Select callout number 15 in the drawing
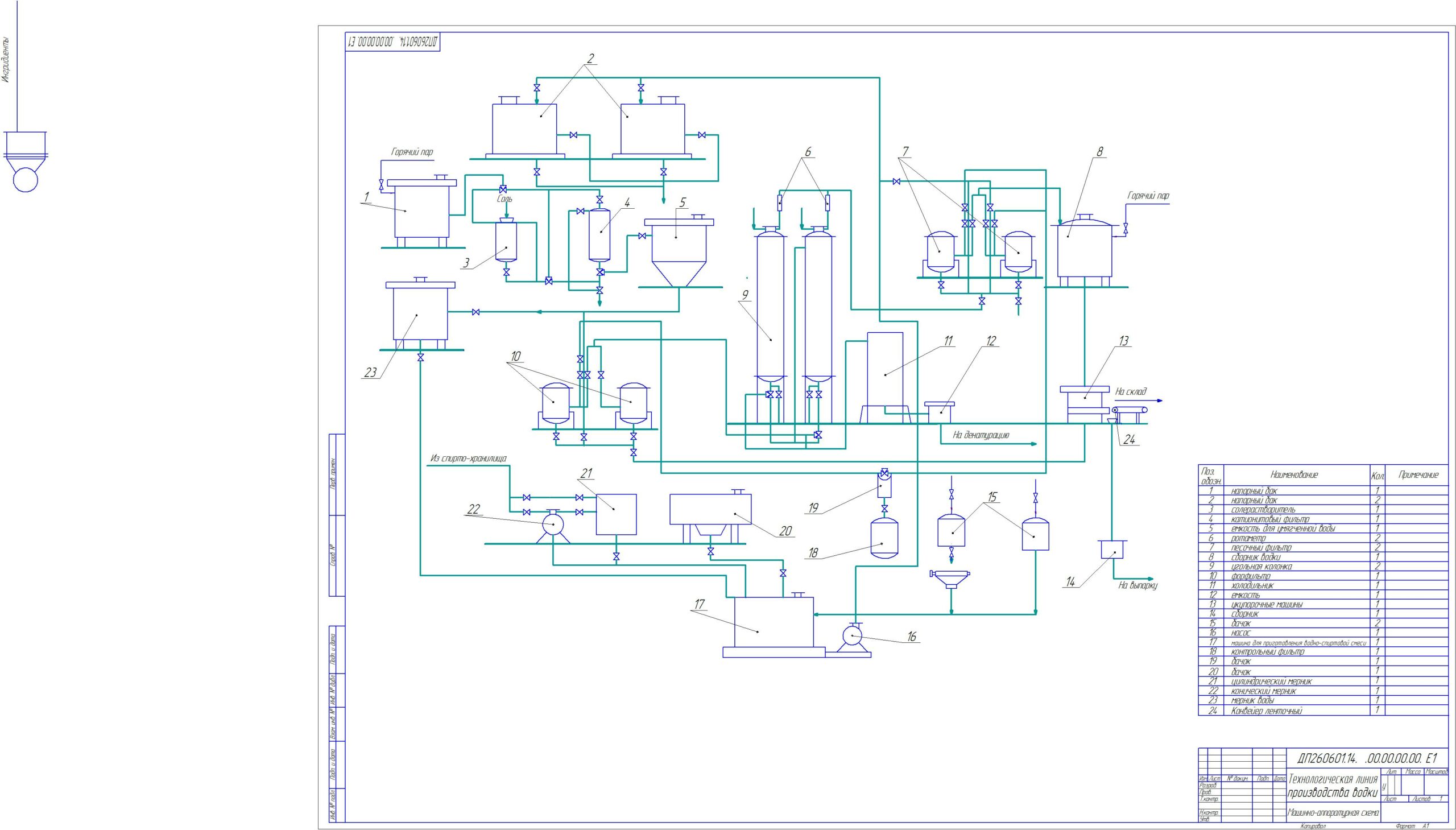Image resolution: width=1456 pixels, height=830 pixels. click(x=992, y=498)
